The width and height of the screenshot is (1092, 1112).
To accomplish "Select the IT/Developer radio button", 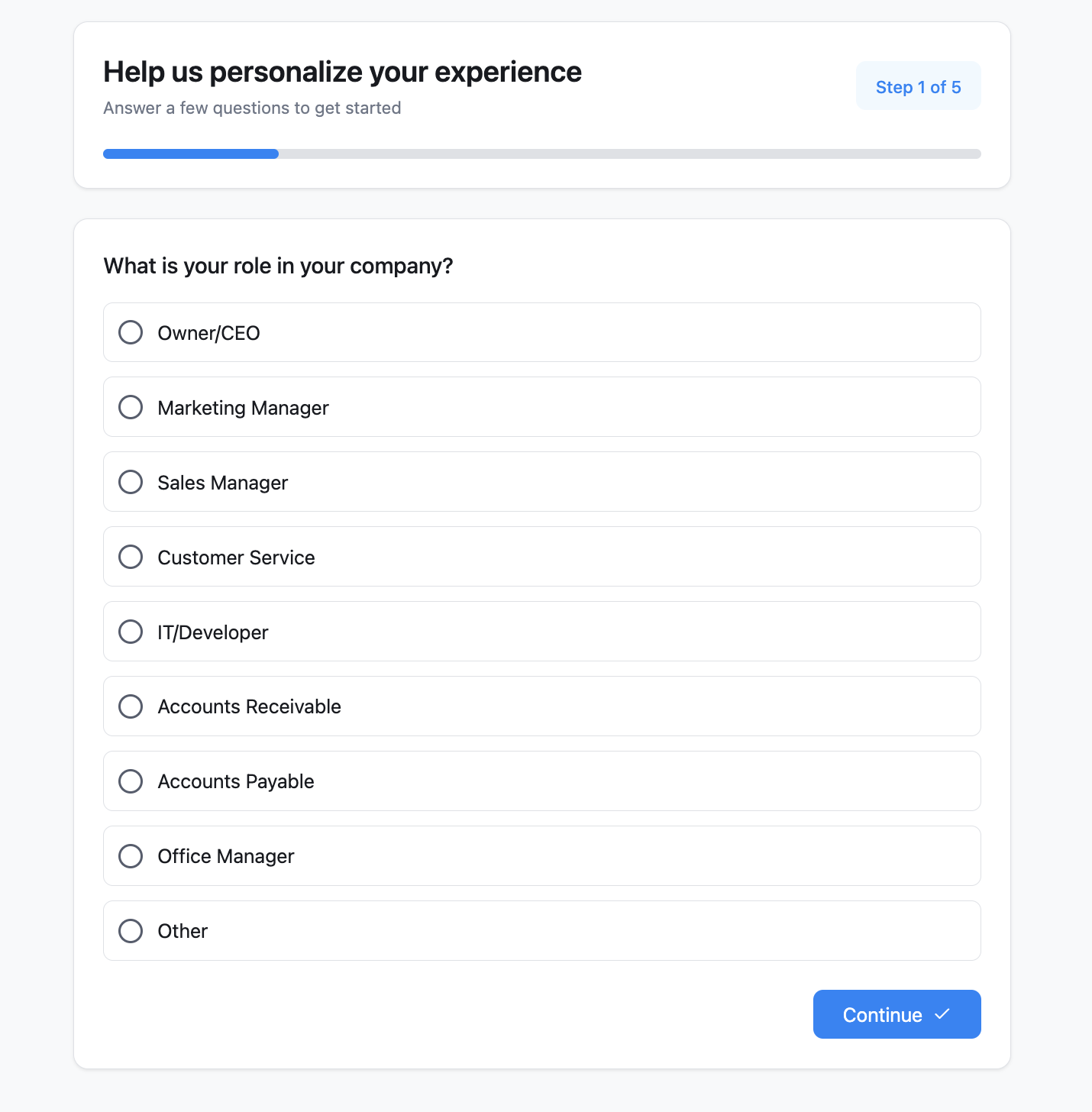I will pyautogui.click(x=130, y=632).
